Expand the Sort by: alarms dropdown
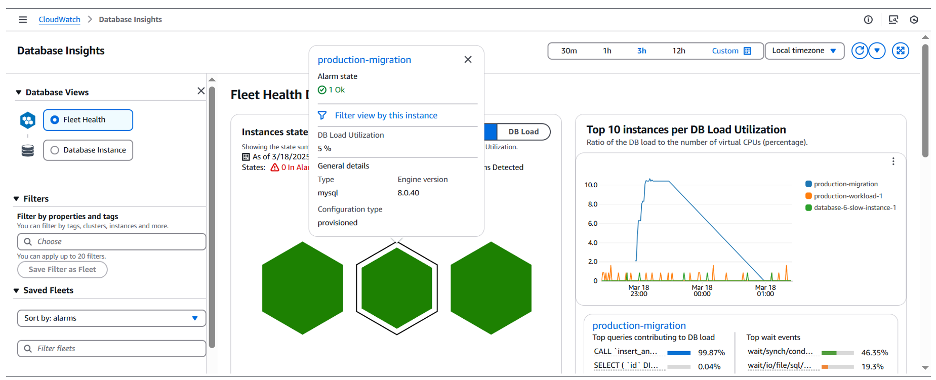The width and height of the screenshot is (936, 380). click(x=112, y=319)
